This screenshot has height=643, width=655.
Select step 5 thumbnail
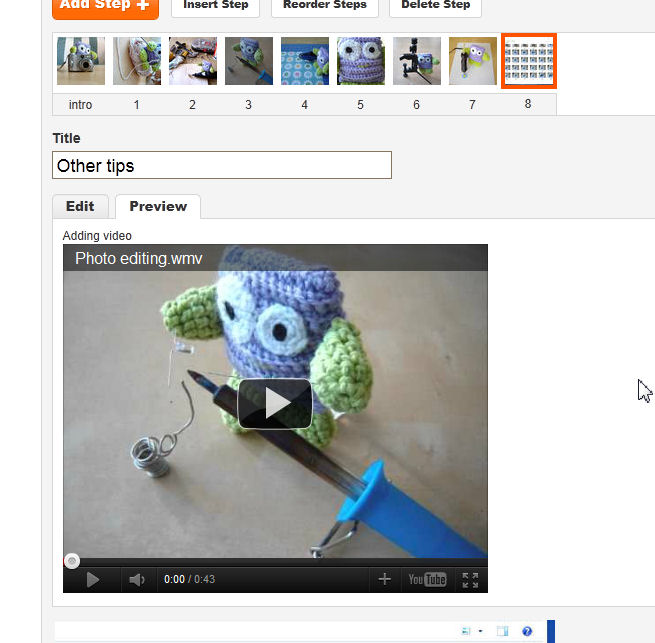point(361,61)
